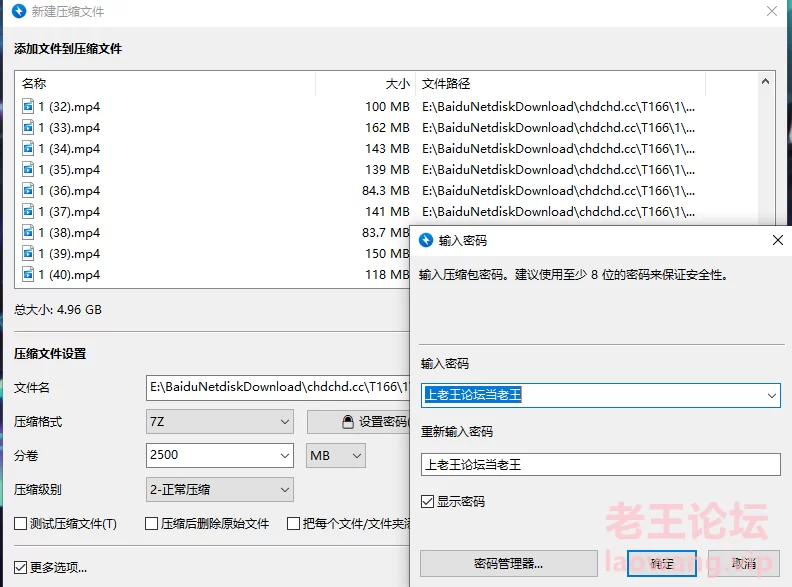Sort file list by 文件路径 column header
The width and height of the screenshot is (792, 587).
(x=446, y=84)
